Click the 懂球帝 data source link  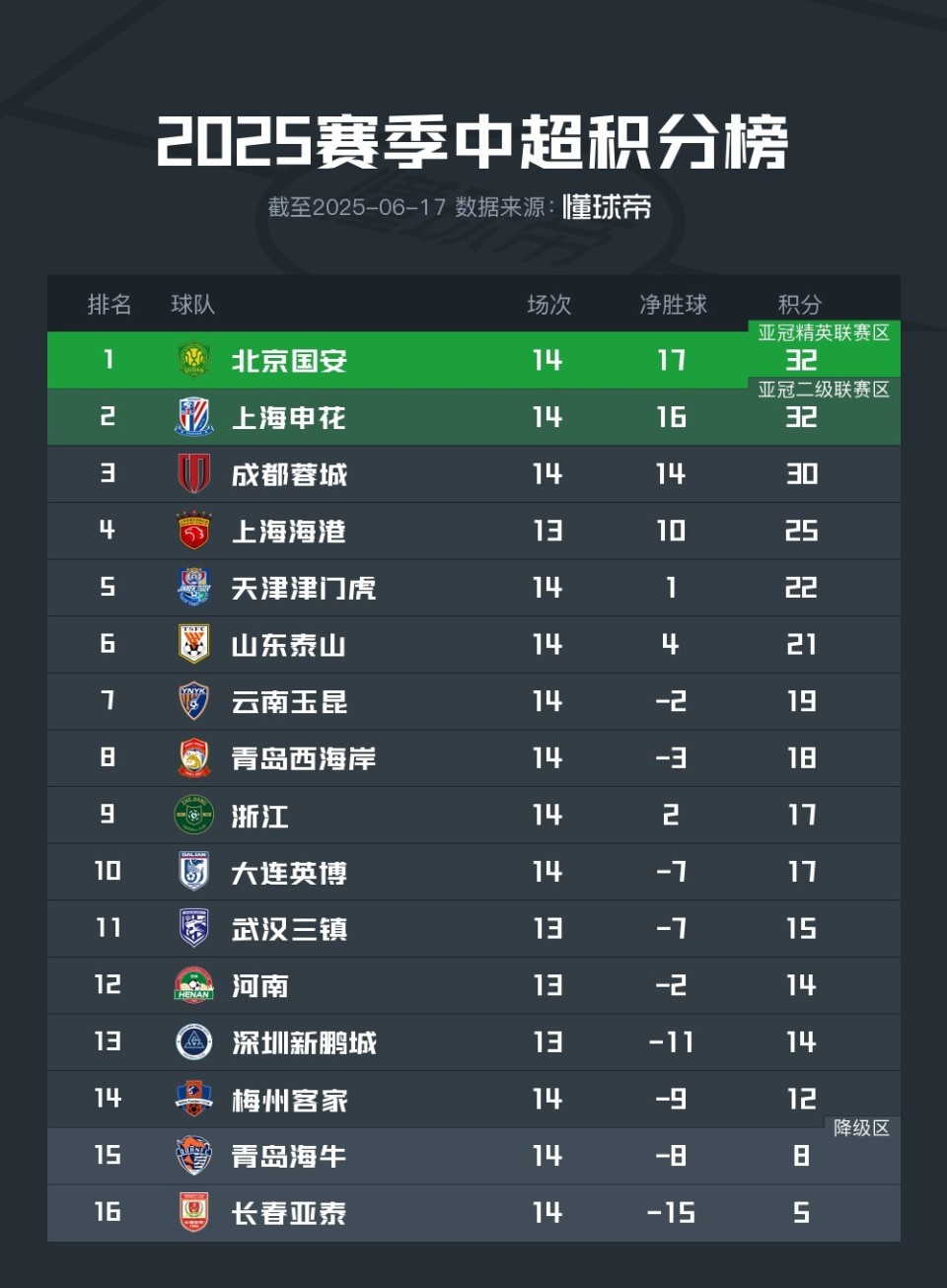607,207
